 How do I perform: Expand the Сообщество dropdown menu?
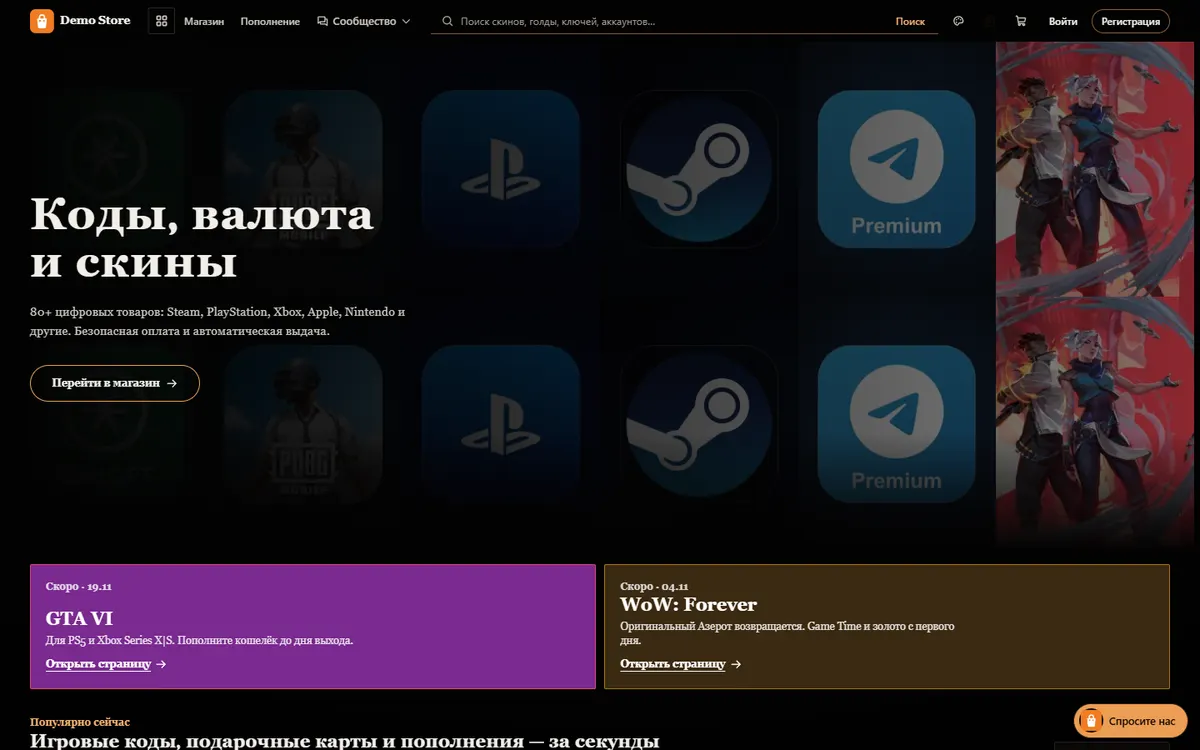tap(364, 21)
